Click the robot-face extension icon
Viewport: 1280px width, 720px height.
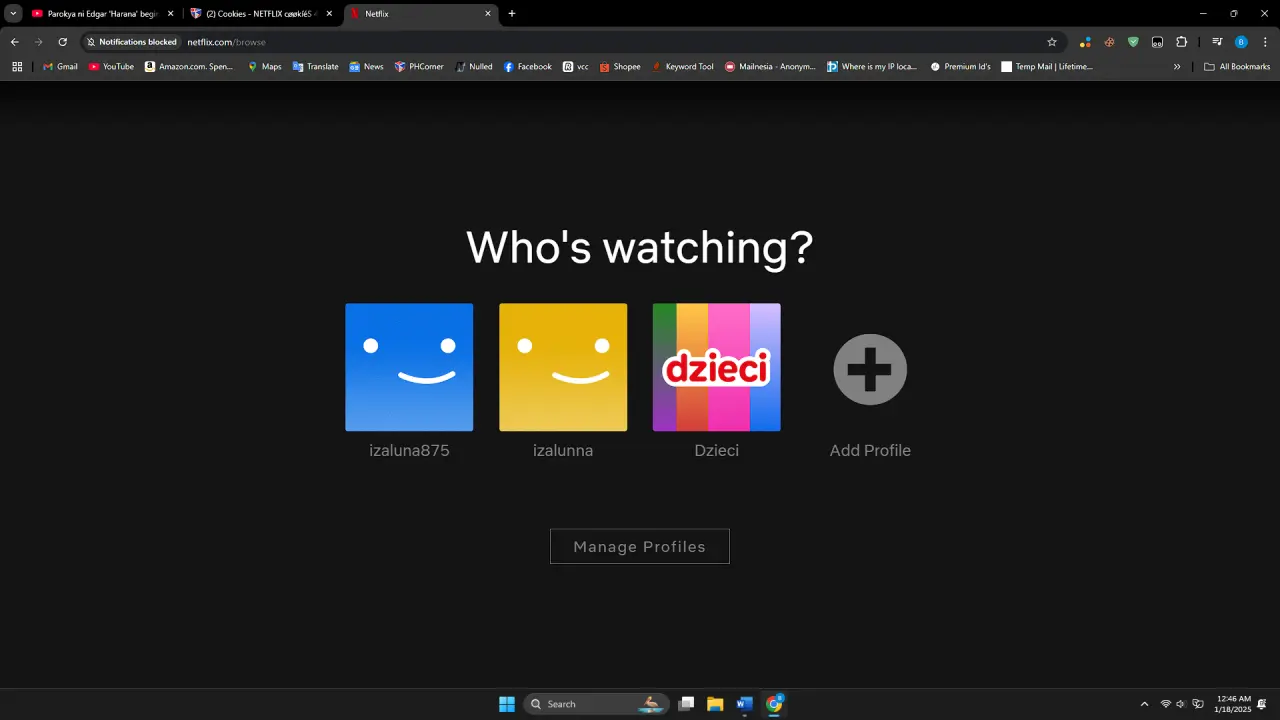point(1157,42)
